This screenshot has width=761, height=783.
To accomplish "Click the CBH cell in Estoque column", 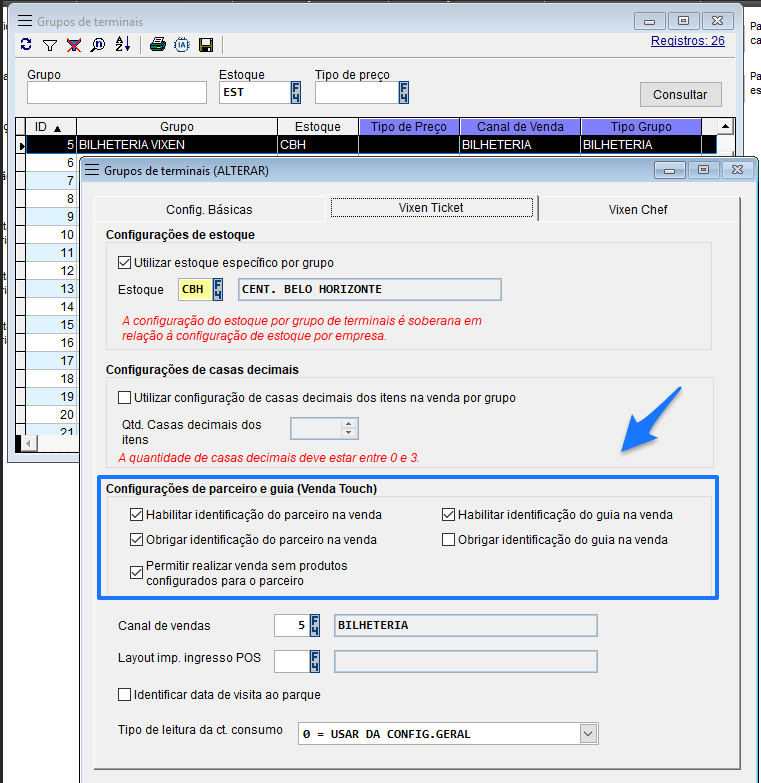I will point(318,145).
